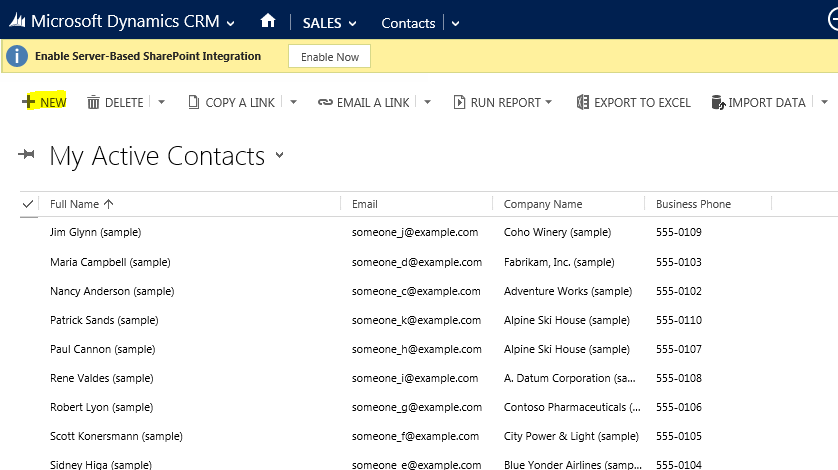The height and width of the screenshot is (470, 838).
Task: Toggle the select-all checkmark in the grid header
Action: click(x=28, y=204)
